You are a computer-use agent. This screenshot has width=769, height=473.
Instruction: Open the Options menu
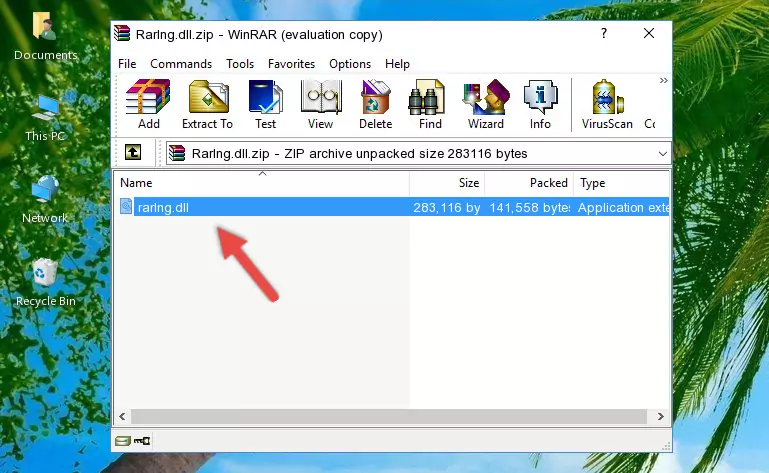350,64
